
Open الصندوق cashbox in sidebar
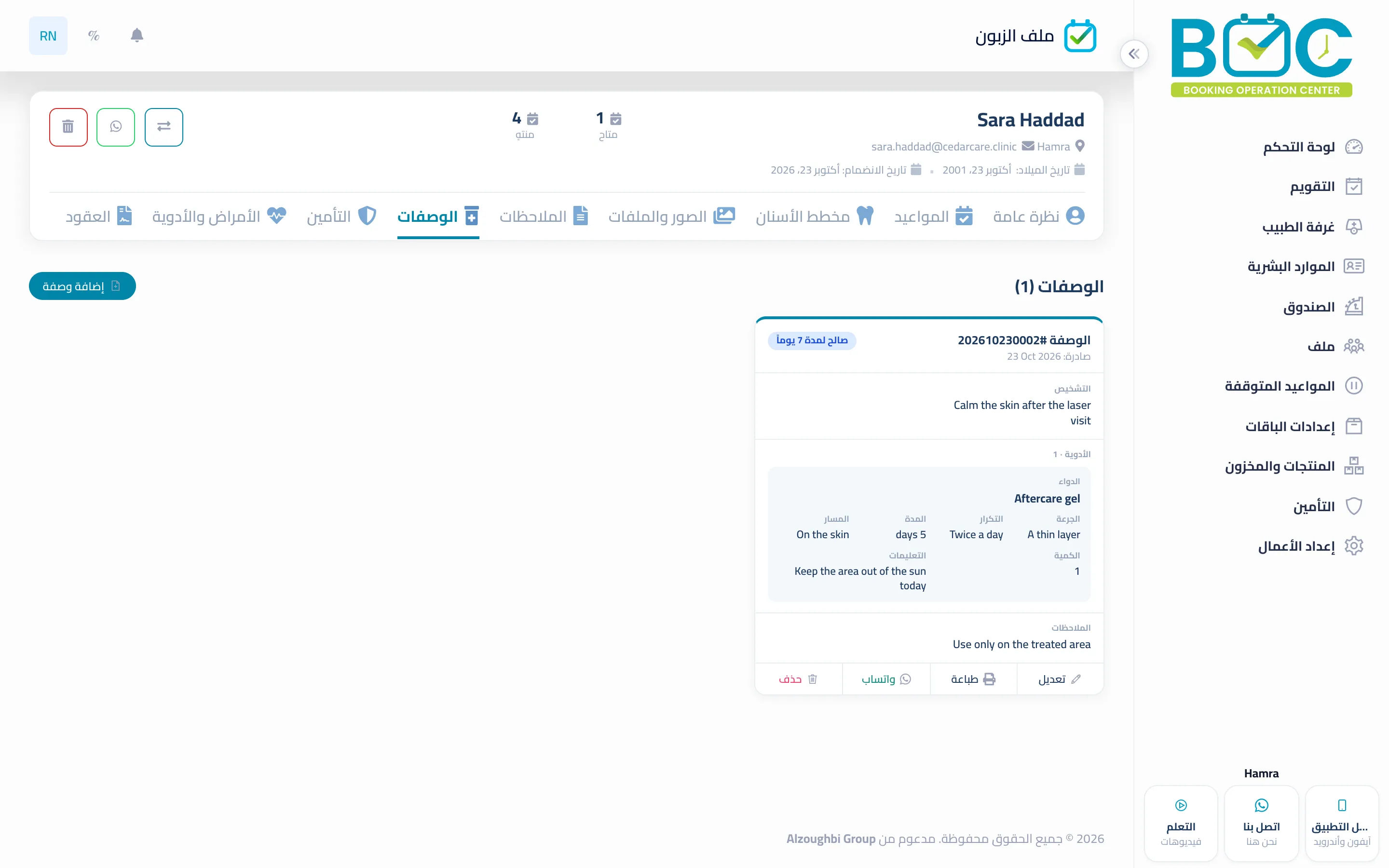[x=1322, y=307]
